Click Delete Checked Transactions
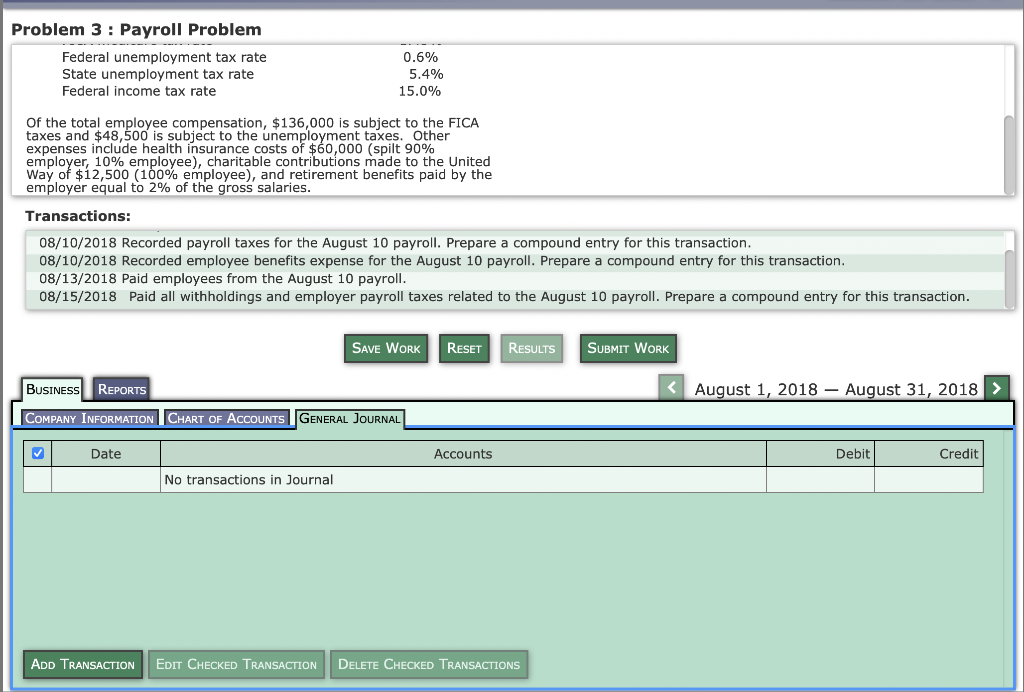 (428, 664)
